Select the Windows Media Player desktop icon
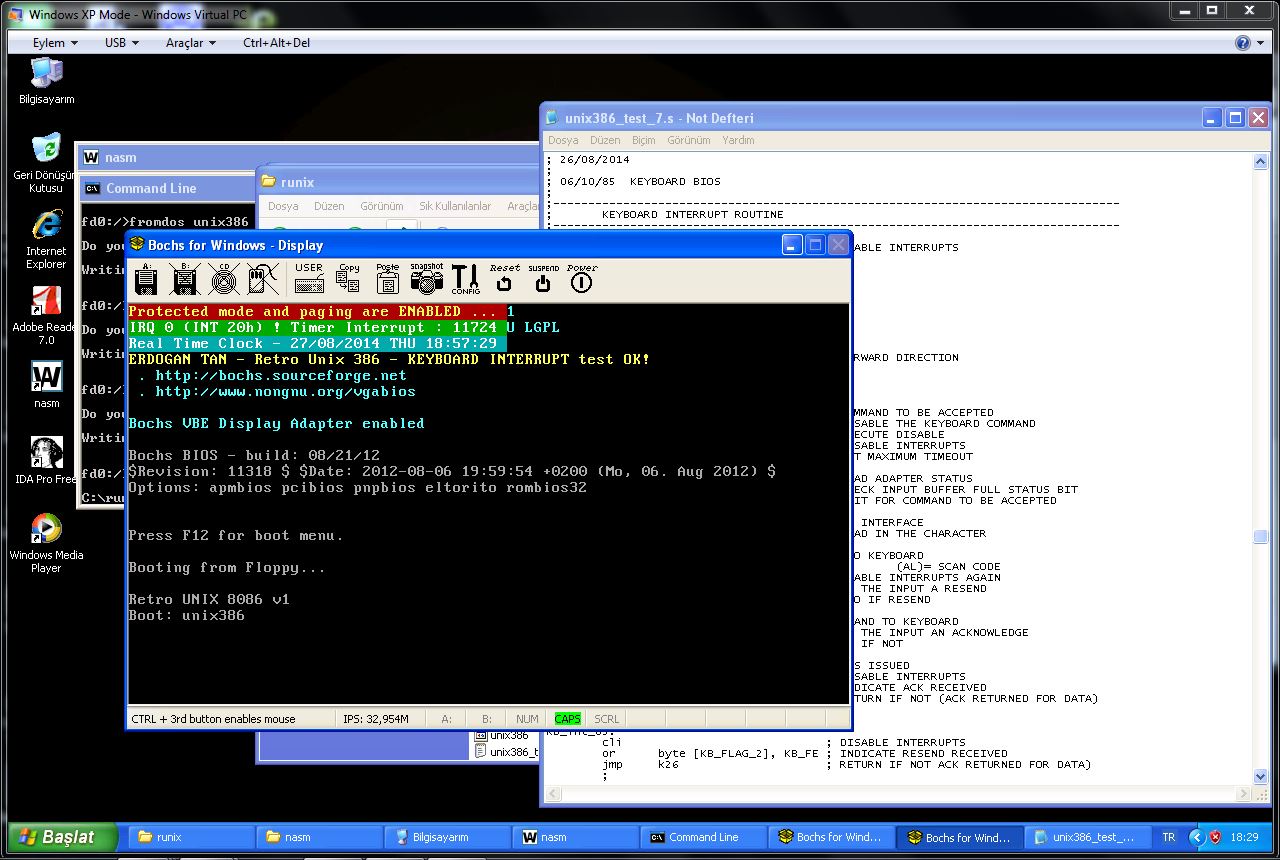 pyautogui.click(x=46, y=545)
